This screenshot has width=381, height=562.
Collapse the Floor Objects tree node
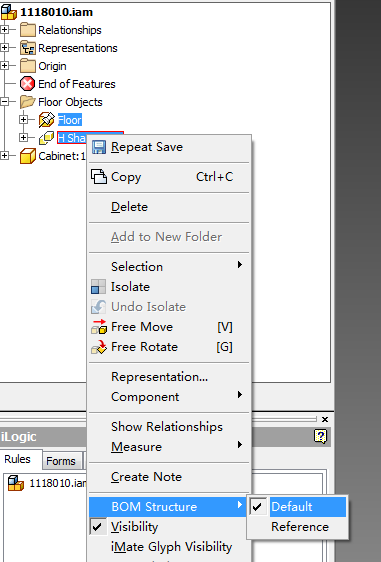pyautogui.click(x=4, y=101)
